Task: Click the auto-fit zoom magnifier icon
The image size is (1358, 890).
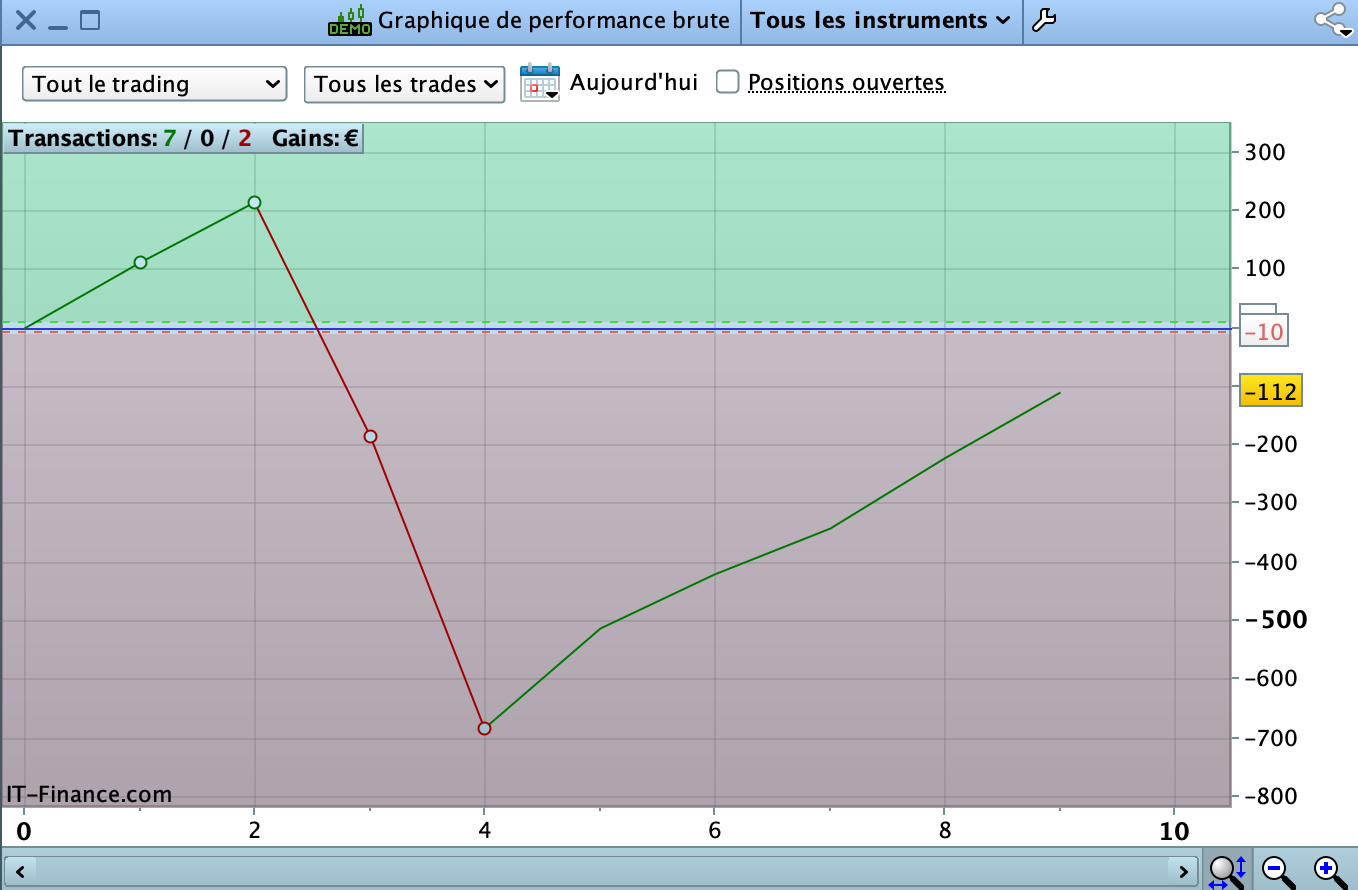Action: pos(1226,870)
